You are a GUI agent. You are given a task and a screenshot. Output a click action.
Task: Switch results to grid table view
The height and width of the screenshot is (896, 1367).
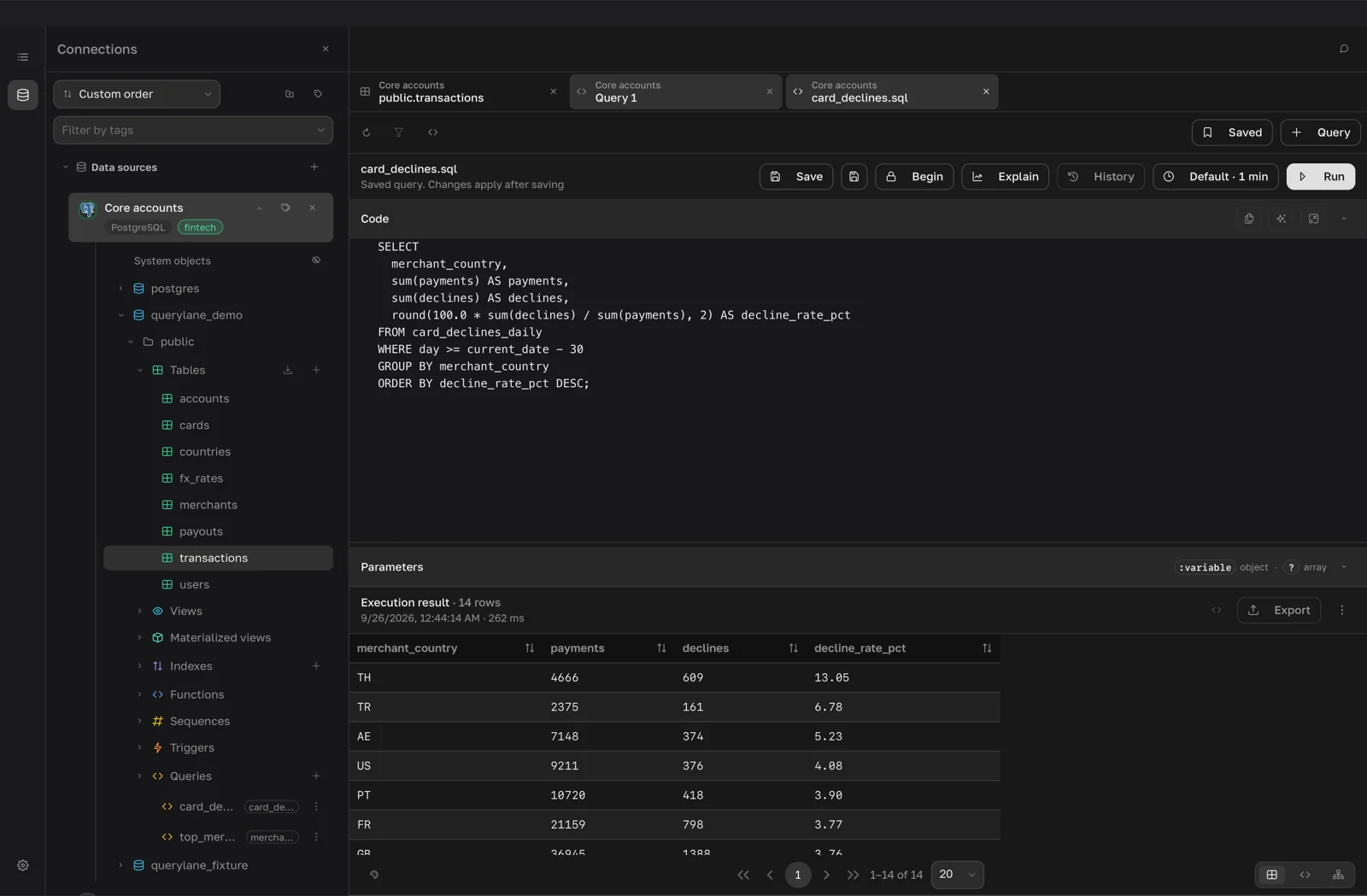click(x=1272, y=875)
